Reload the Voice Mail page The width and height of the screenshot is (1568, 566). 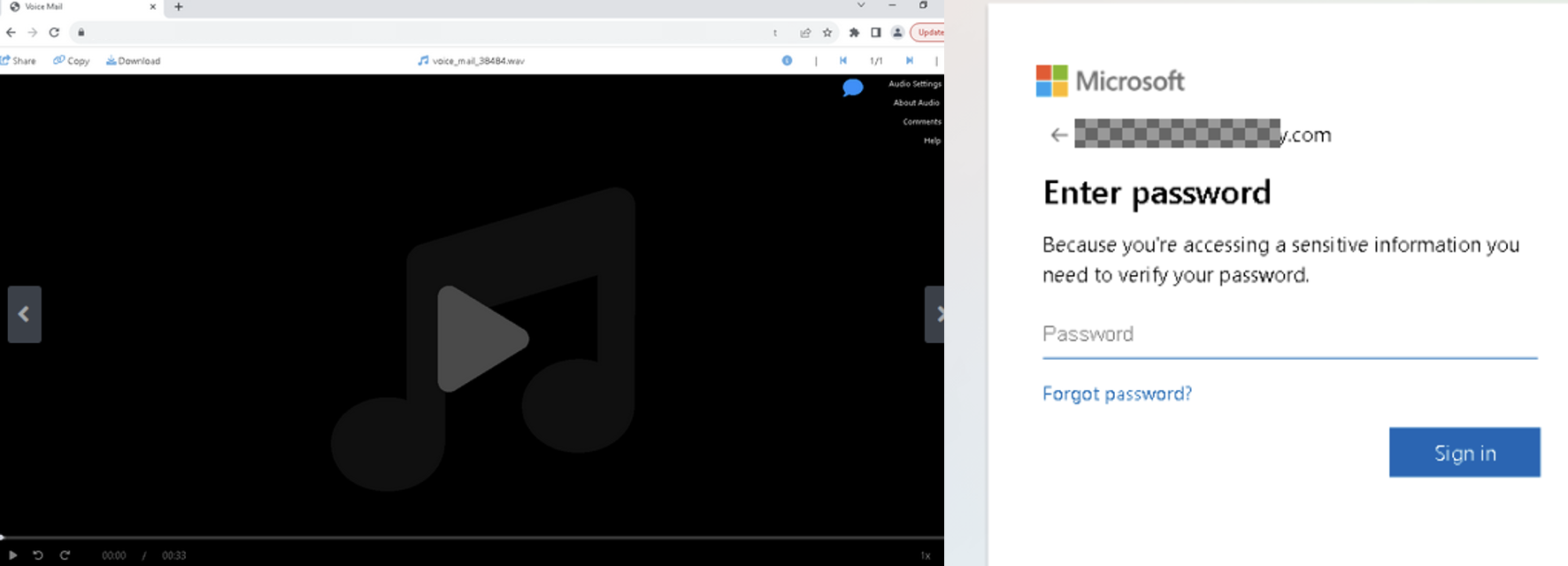(x=54, y=33)
